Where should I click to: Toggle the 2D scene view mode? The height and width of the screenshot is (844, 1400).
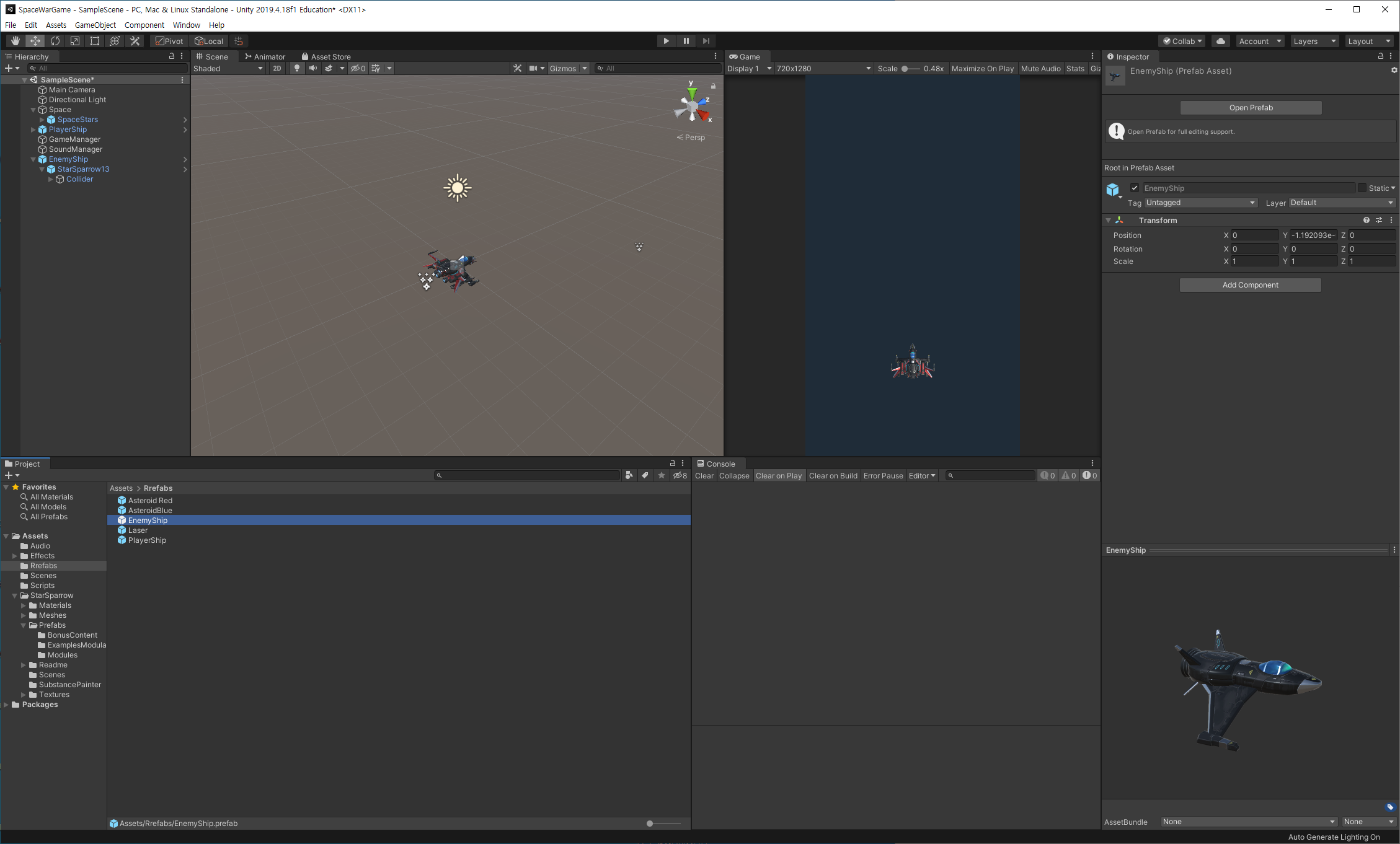(x=277, y=68)
